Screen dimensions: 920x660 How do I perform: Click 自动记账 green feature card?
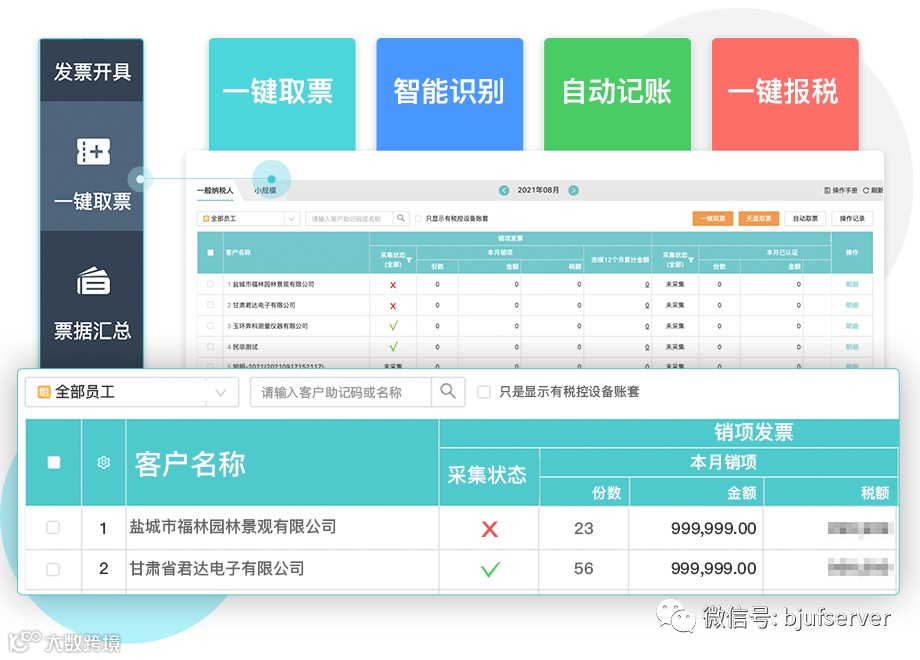point(617,94)
